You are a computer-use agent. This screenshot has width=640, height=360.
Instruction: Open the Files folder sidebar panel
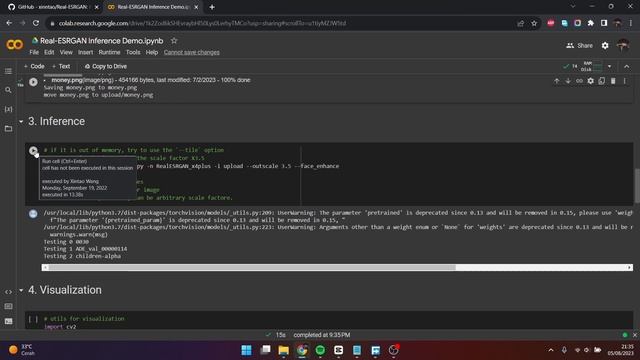coord(8,129)
